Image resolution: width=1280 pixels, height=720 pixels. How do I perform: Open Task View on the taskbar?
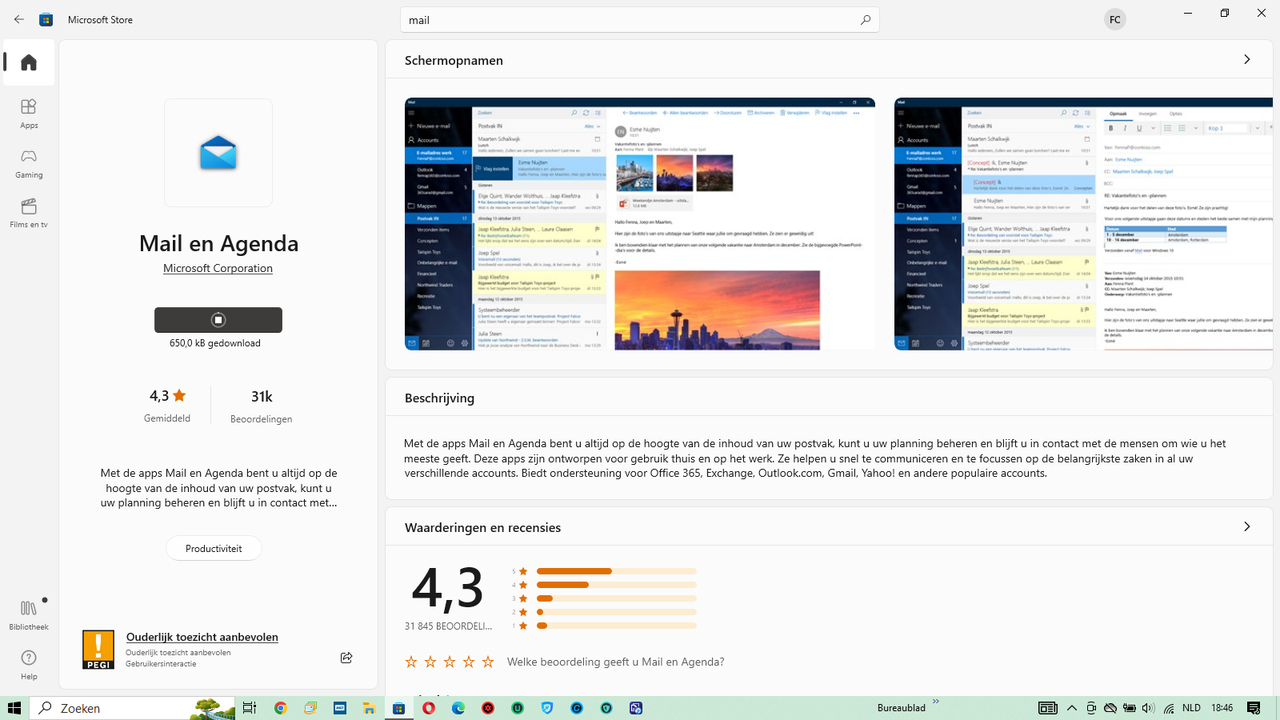(250, 708)
